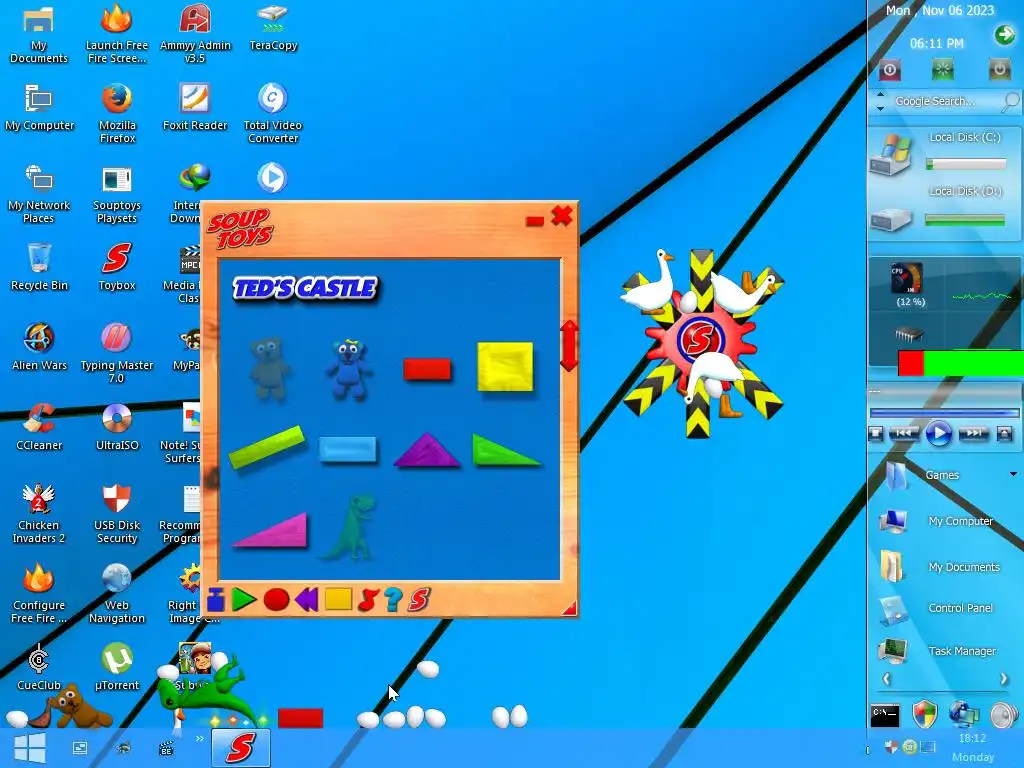Screen dimensions: 1024x768
Task: Expand the Games dropdown arrow in sidebar
Action: 1013,474
